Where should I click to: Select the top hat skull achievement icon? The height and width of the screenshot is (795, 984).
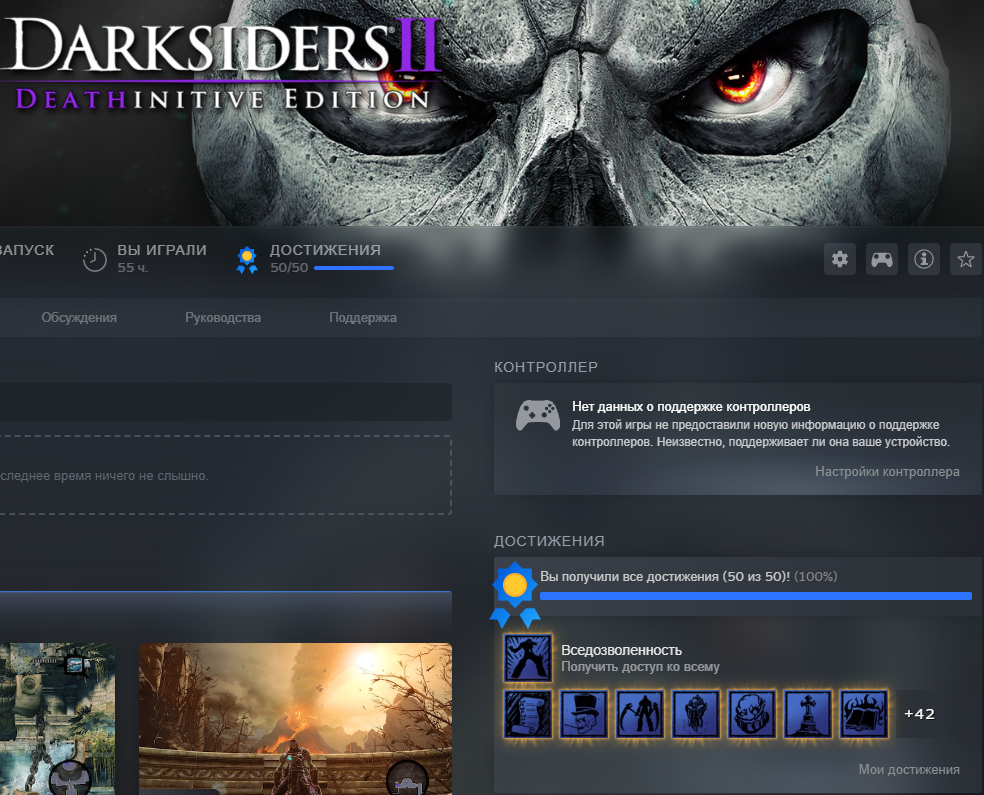pyautogui.click(x=584, y=714)
